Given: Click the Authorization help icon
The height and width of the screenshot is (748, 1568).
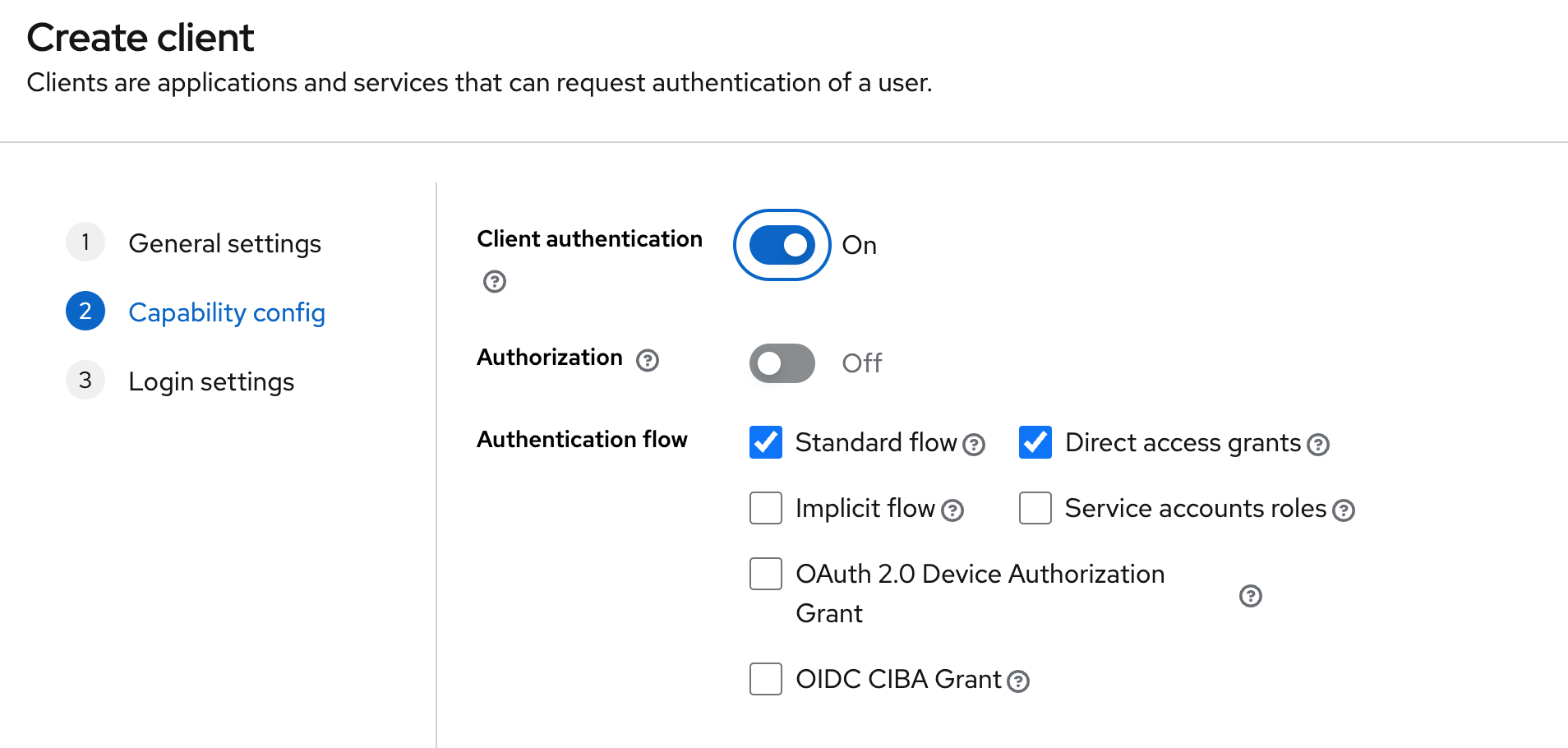Looking at the screenshot, I should pyautogui.click(x=648, y=360).
